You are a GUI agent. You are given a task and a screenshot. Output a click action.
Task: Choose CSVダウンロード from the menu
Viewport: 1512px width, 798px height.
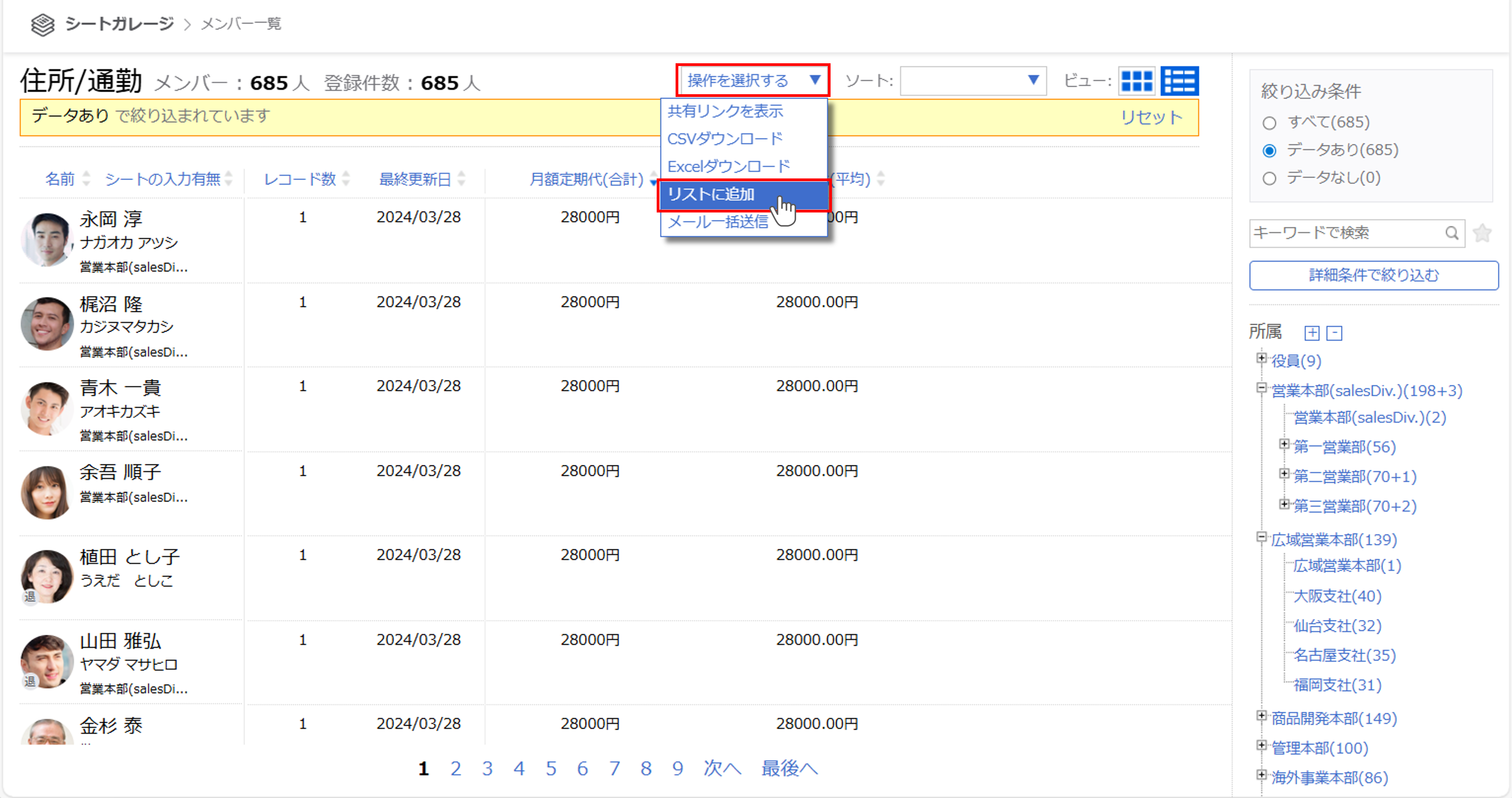tap(725, 139)
